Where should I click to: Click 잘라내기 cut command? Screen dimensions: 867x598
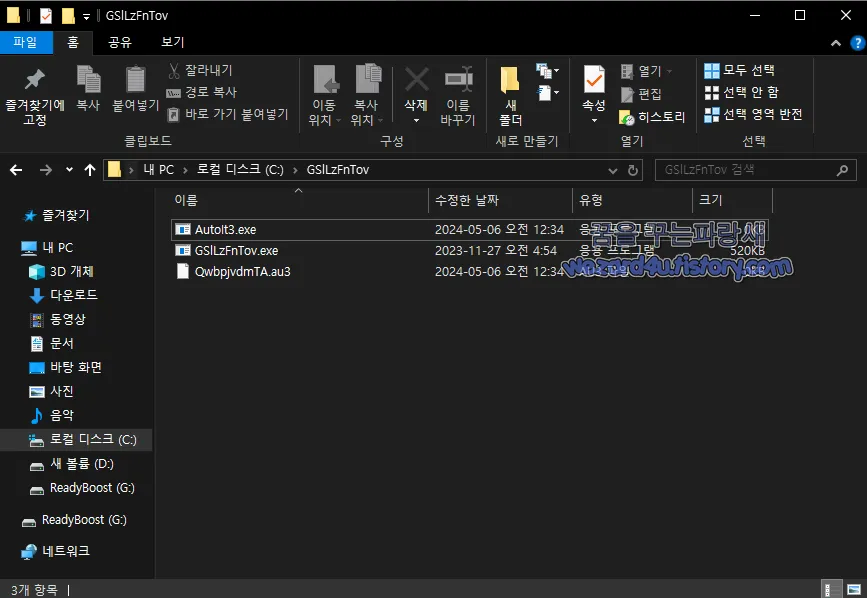coord(200,70)
